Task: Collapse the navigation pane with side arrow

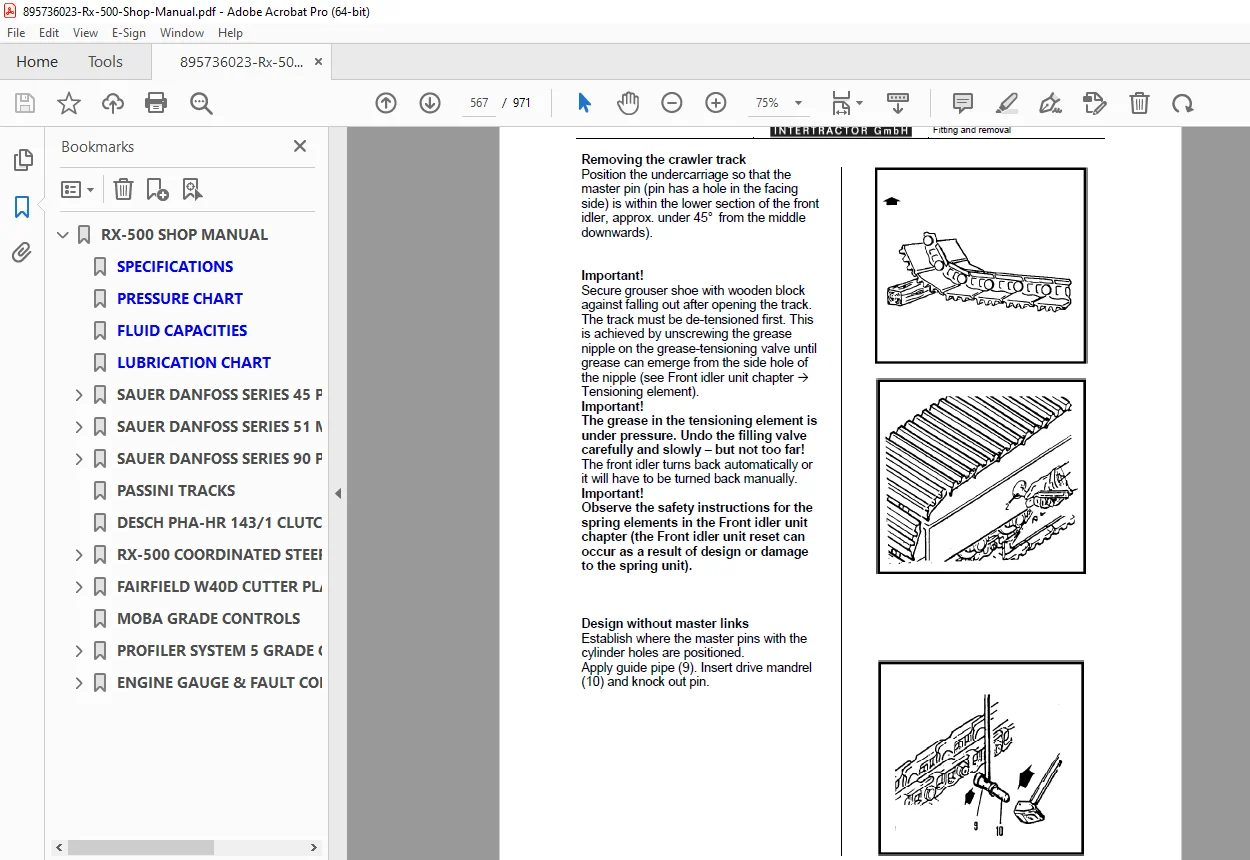Action: pyautogui.click(x=338, y=493)
